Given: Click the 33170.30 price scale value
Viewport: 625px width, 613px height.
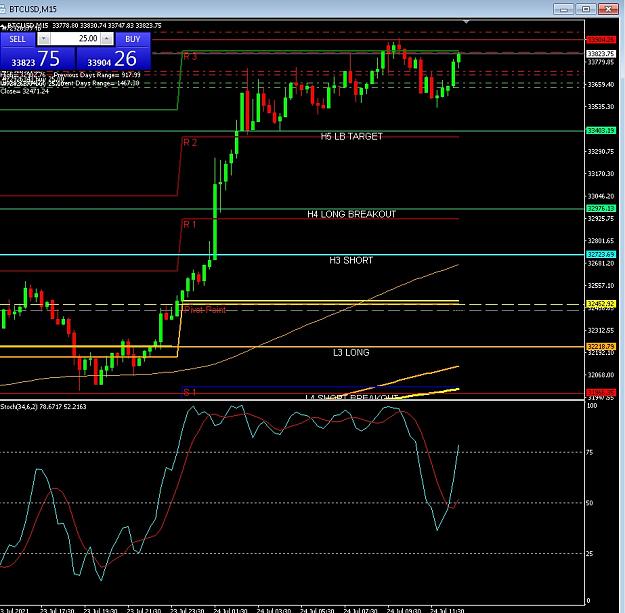Looking at the screenshot, I should point(601,174).
